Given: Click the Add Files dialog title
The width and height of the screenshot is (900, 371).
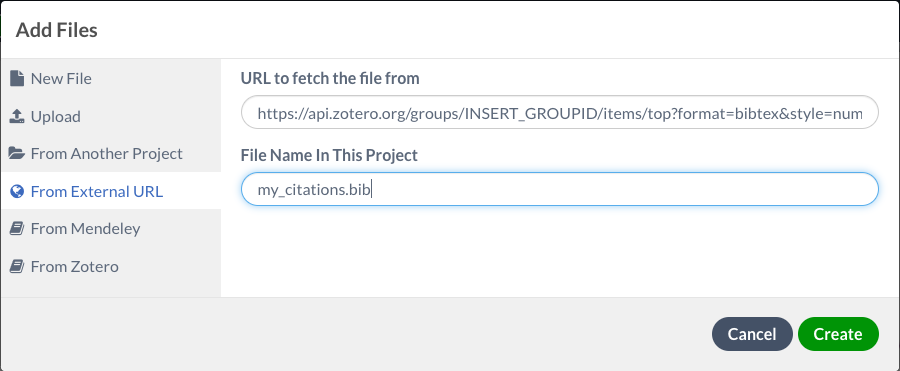Looking at the screenshot, I should click(x=56, y=30).
